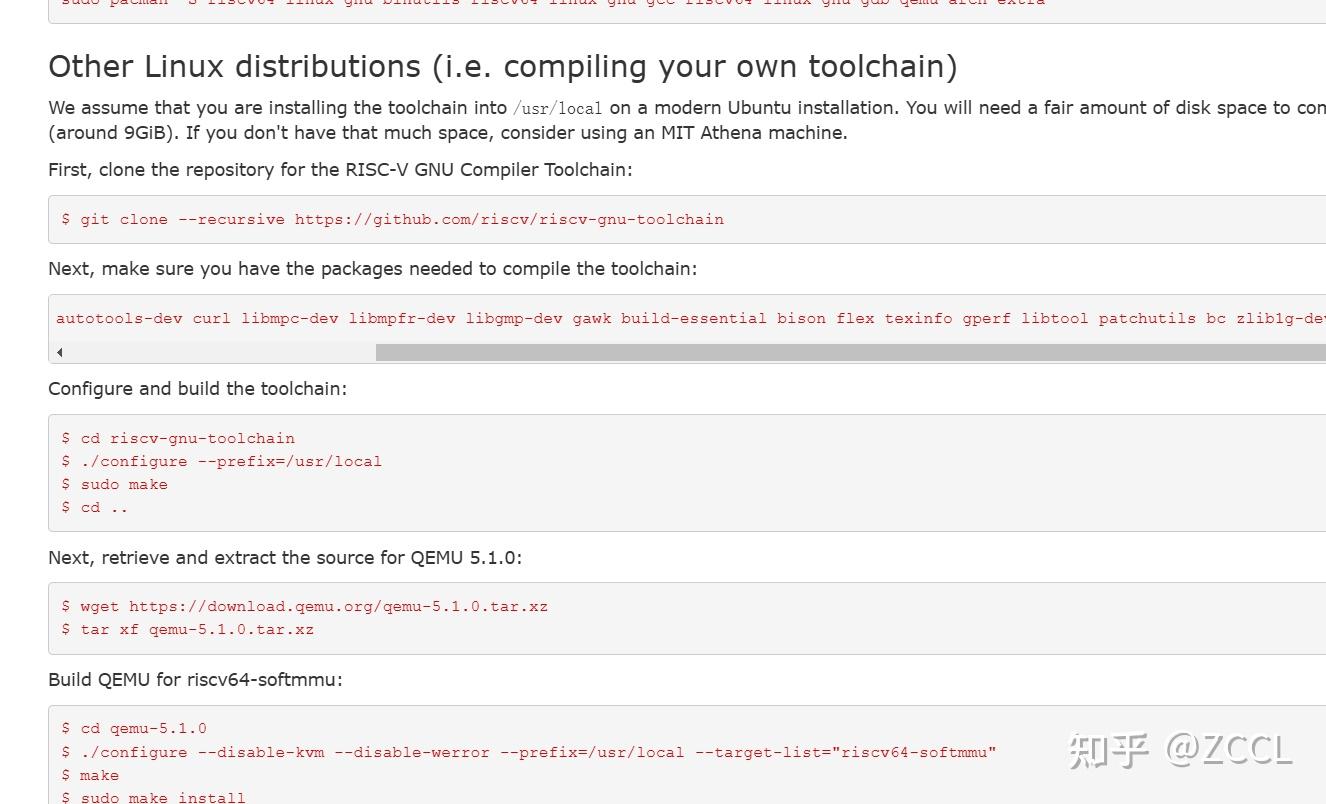Click the empty scrollbar track left of thumb
Screen dimensions: 1326x804
click(x=222, y=352)
